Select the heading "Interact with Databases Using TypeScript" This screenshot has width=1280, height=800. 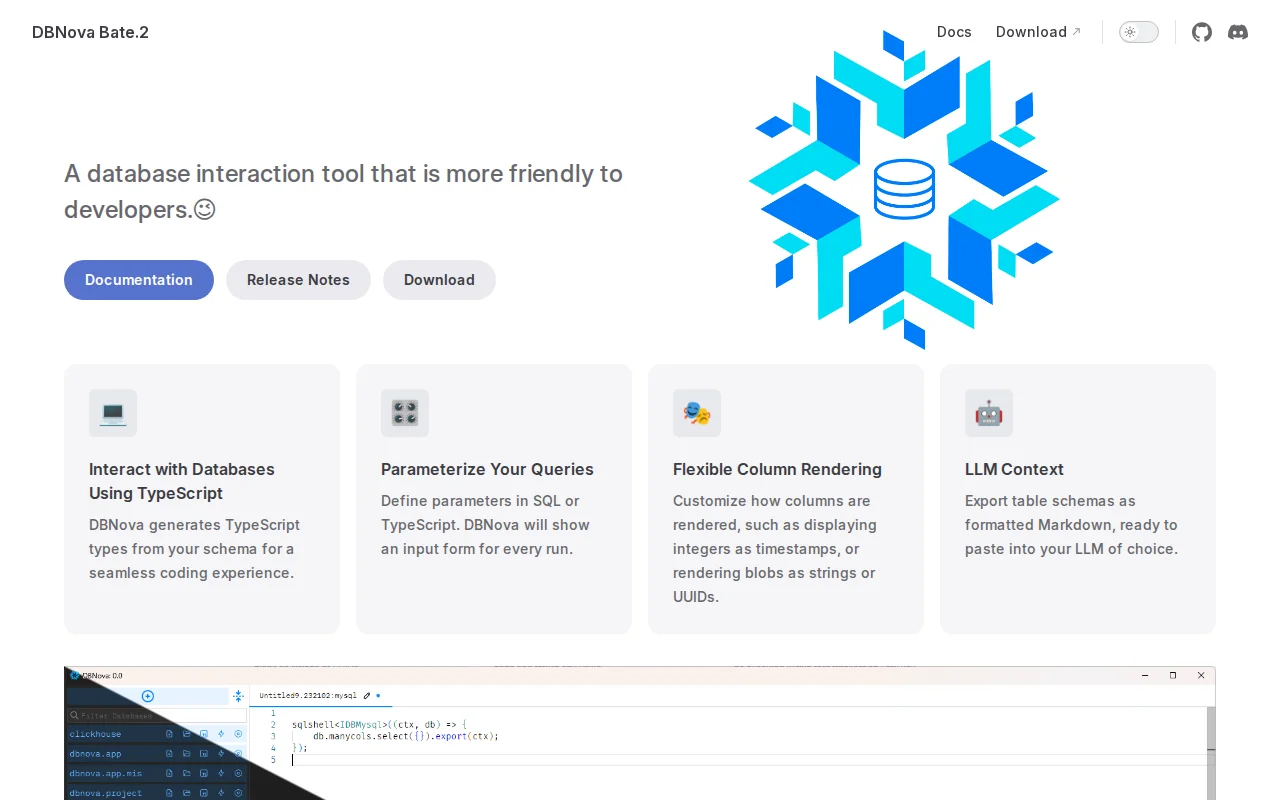(x=182, y=481)
